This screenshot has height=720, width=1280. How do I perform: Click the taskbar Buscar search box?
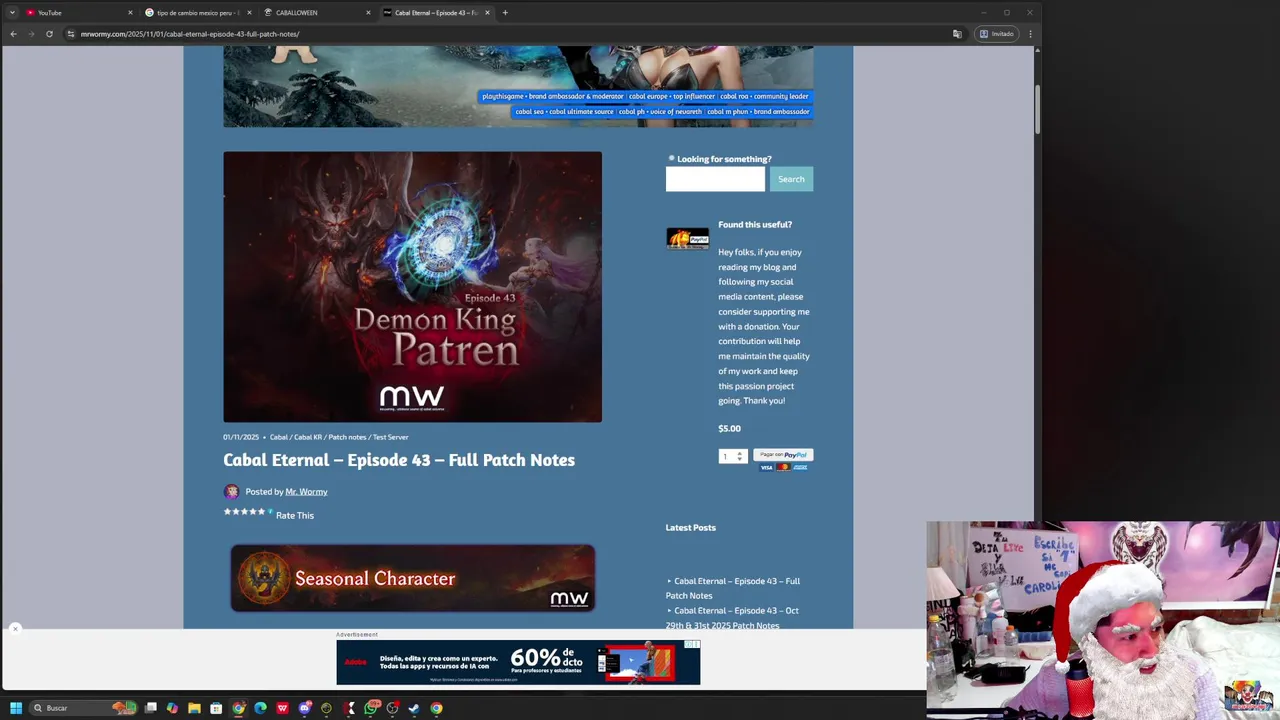coord(82,708)
